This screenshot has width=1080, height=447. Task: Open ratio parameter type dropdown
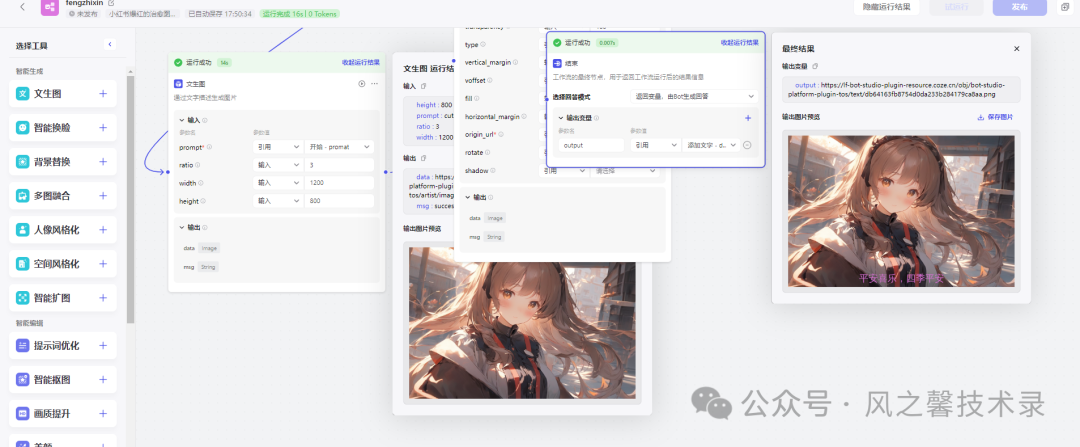click(278, 165)
